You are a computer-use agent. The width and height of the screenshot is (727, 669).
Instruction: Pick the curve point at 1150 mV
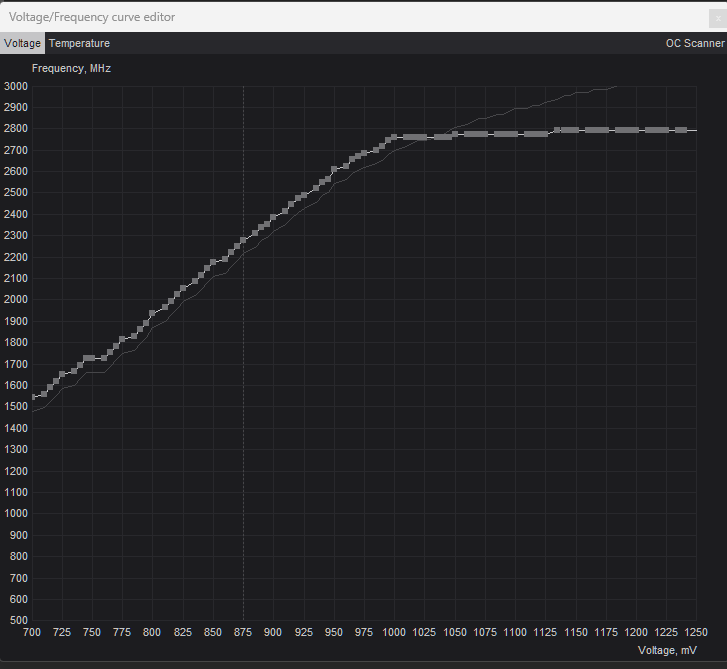click(575, 130)
